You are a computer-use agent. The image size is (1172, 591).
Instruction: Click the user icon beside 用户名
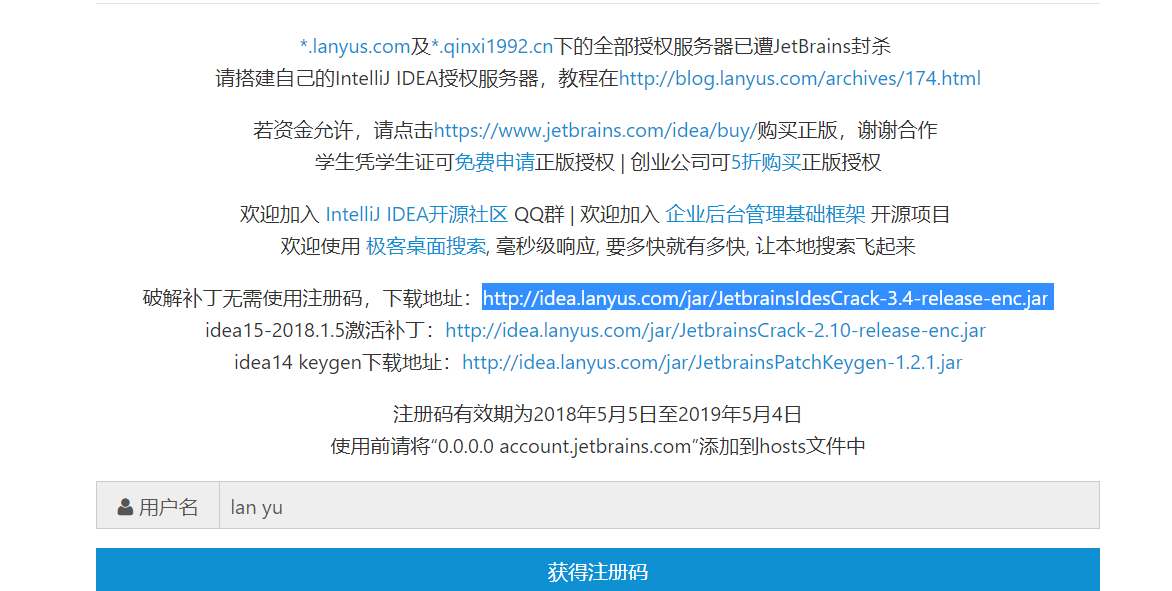click(x=125, y=507)
